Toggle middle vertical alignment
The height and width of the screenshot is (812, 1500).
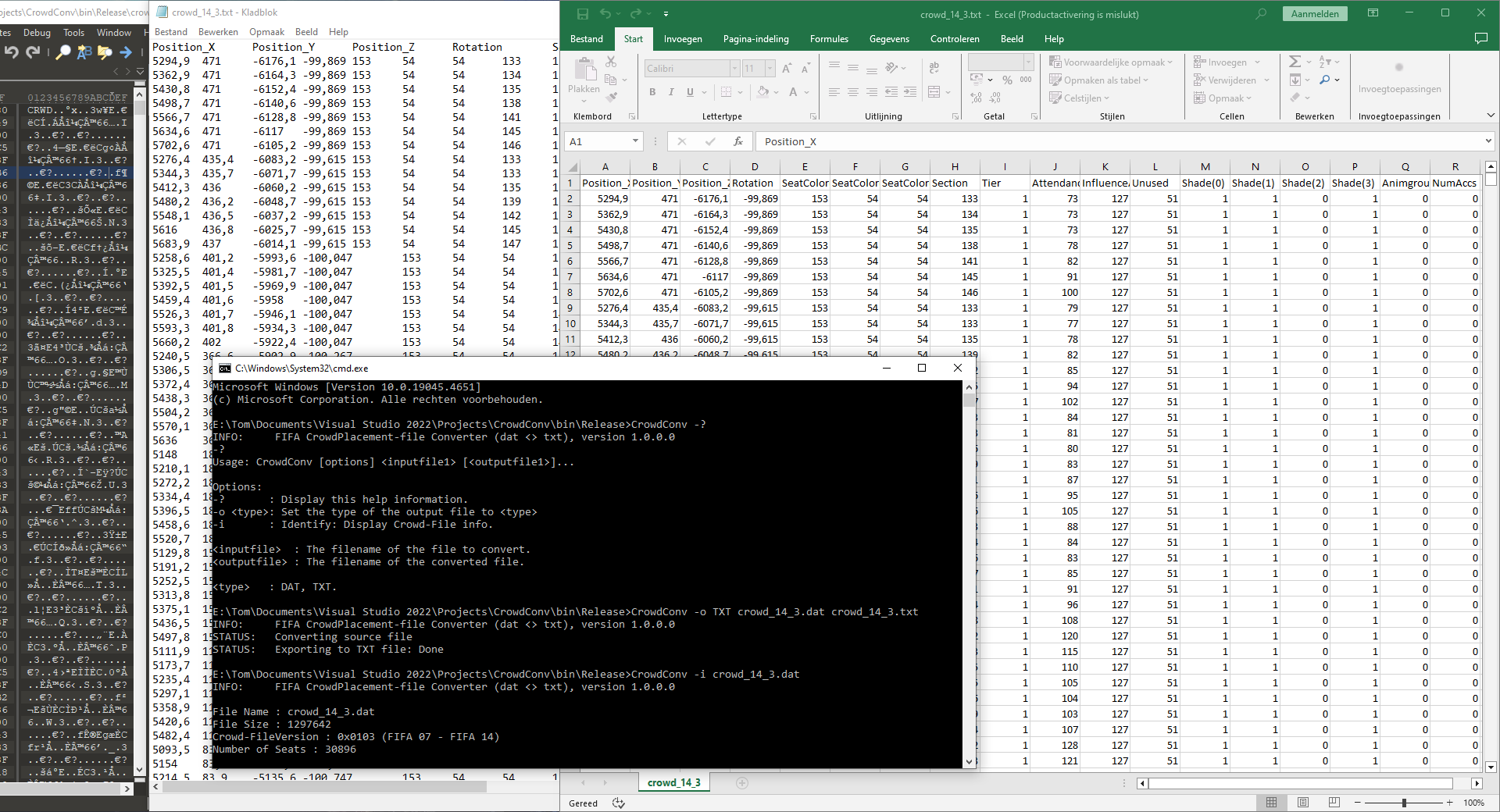pyautogui.click(x=853, y=67)
